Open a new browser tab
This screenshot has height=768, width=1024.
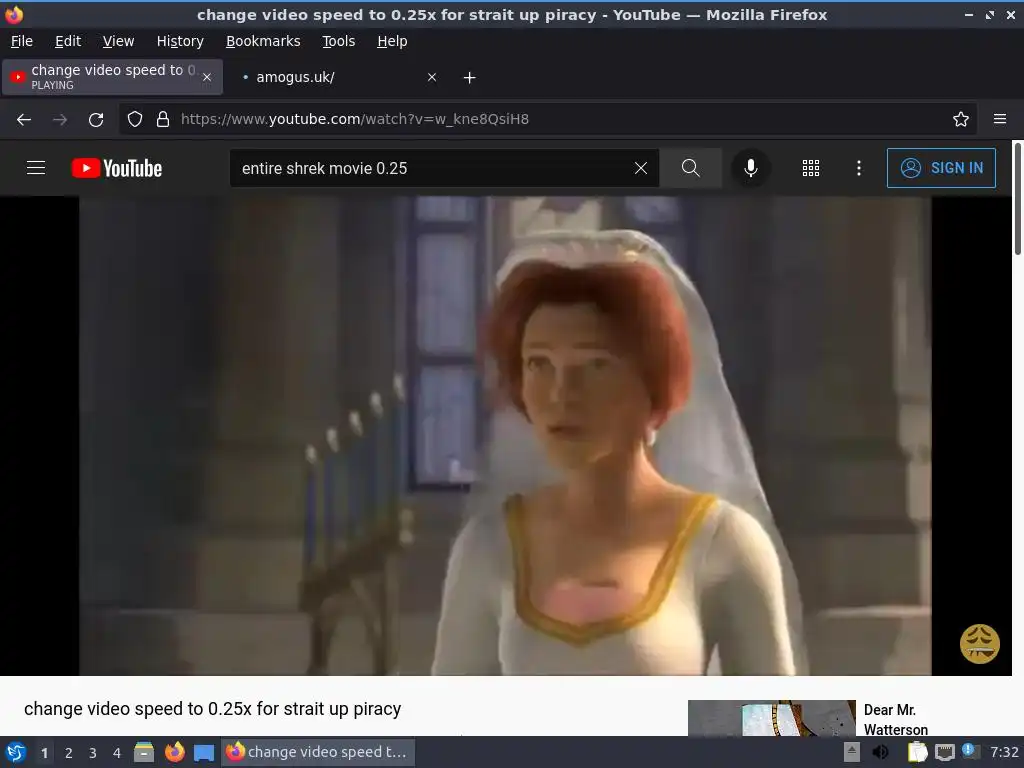469,78
